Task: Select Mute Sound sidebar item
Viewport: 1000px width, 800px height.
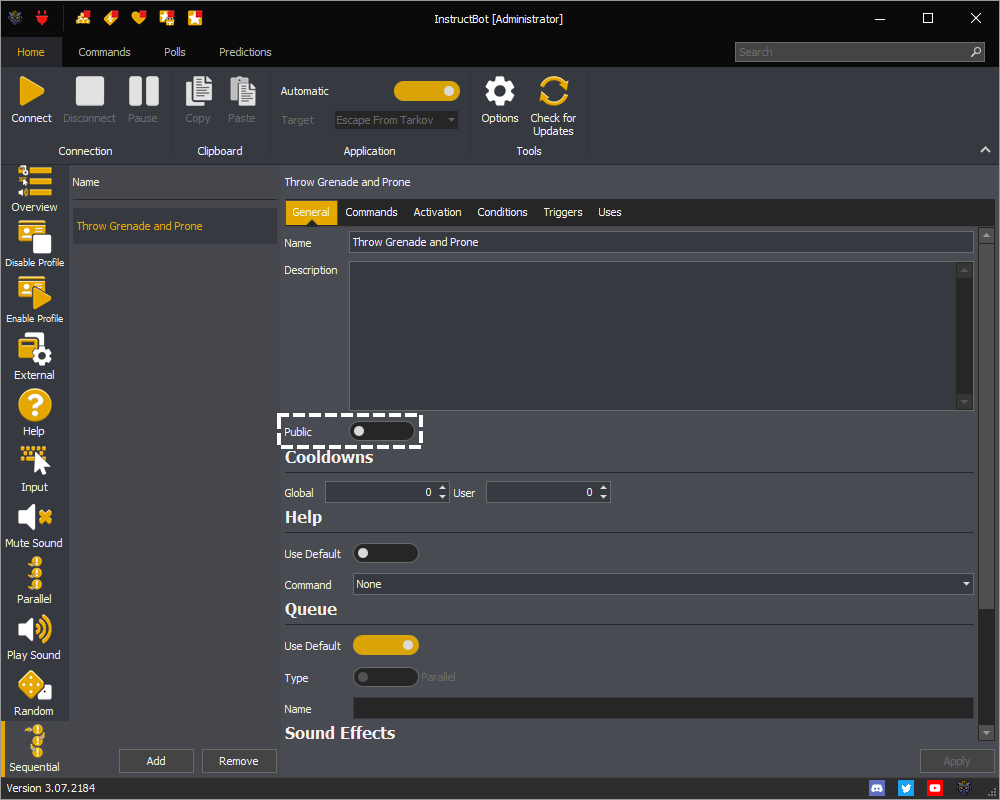Action: click(34, 525)
